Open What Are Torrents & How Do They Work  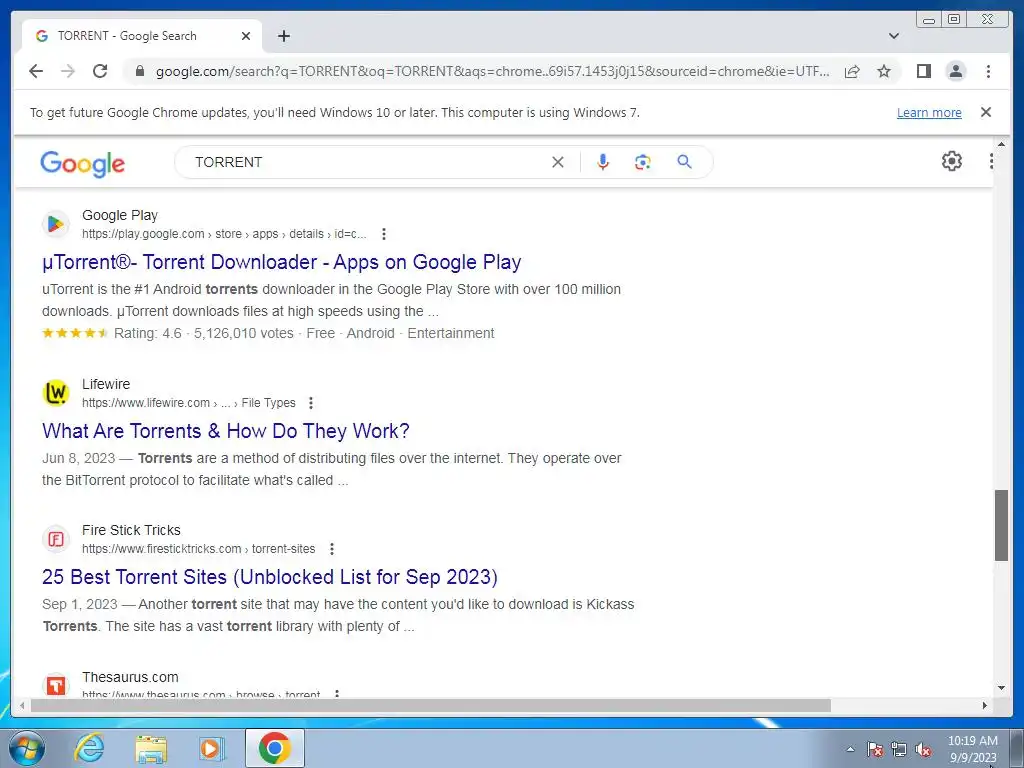coord(226,431)
